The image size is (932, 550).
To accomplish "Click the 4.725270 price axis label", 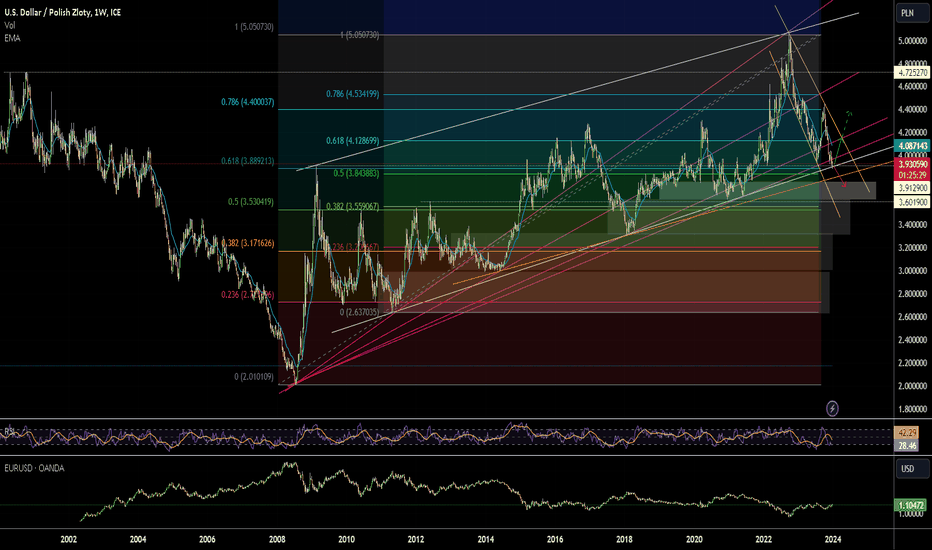I will [912, 73].
